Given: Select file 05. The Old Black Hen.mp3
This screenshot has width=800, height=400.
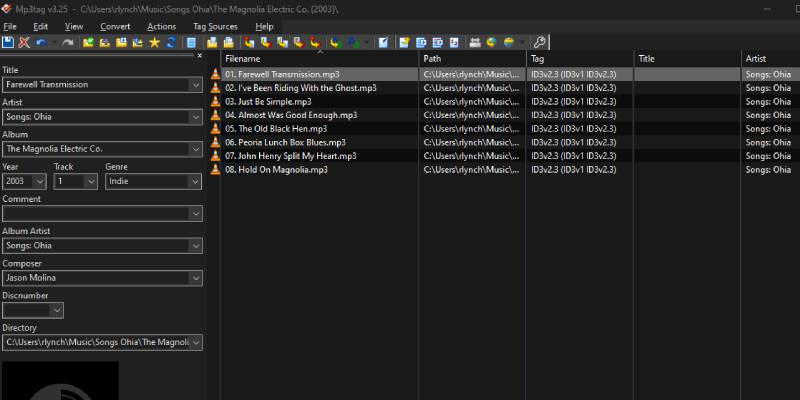Looking at the screenshot, I should [x=276, y=129].
